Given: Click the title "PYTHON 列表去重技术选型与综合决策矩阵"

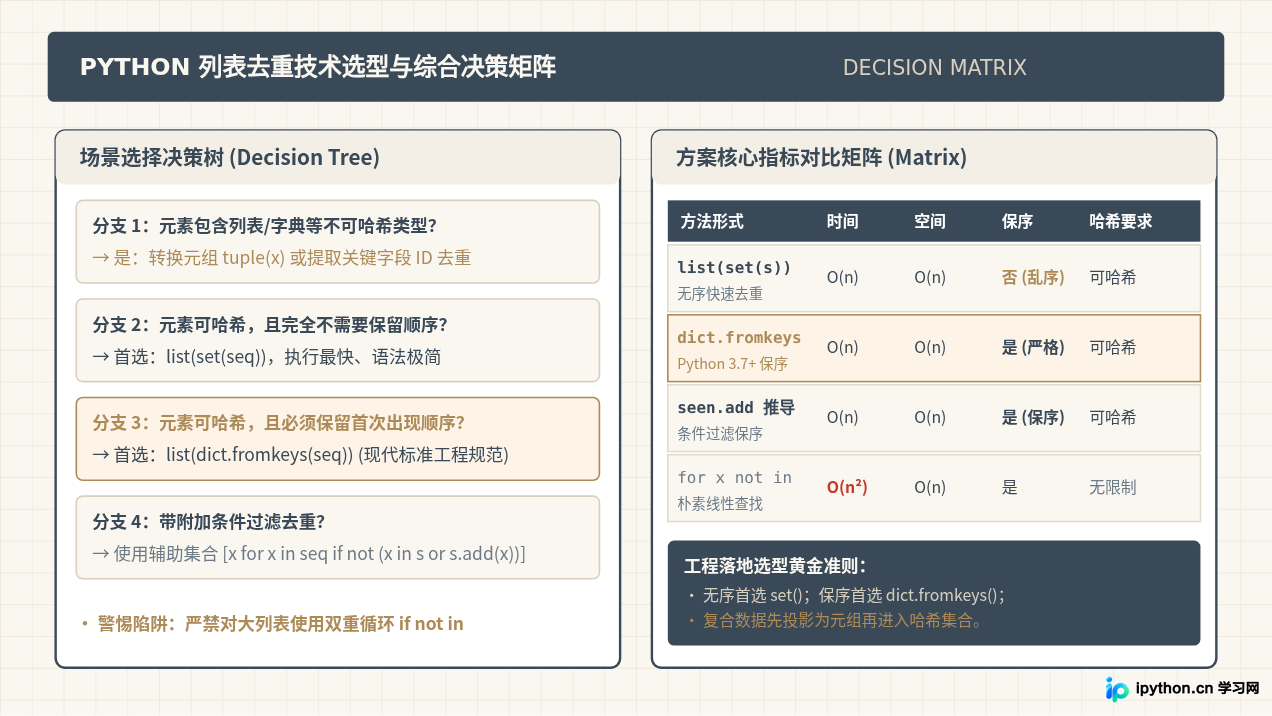Looking at the screenshot, I should click(x=318, y=67).
